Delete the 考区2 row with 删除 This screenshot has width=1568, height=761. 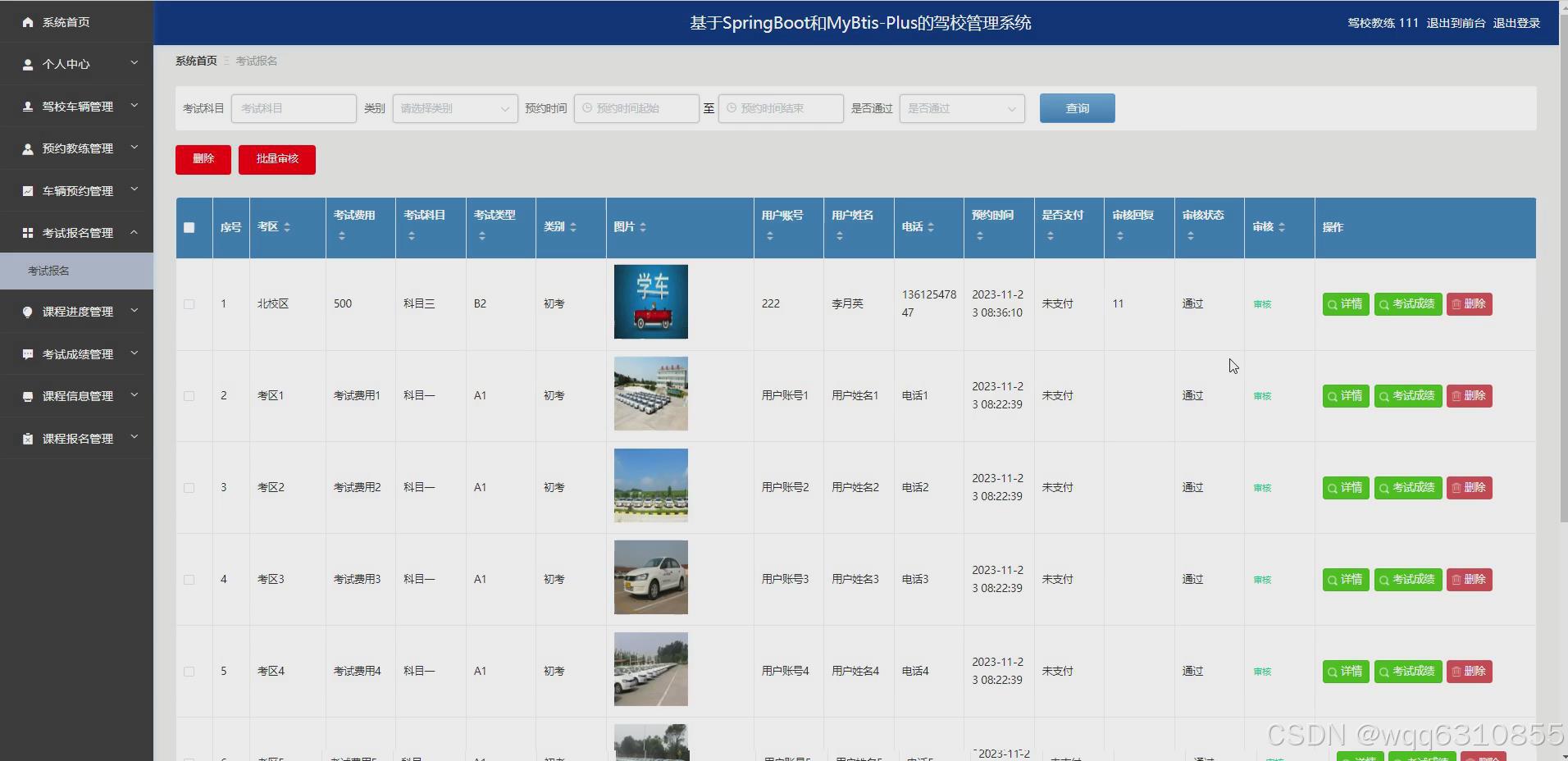[x=1469, y=488]
